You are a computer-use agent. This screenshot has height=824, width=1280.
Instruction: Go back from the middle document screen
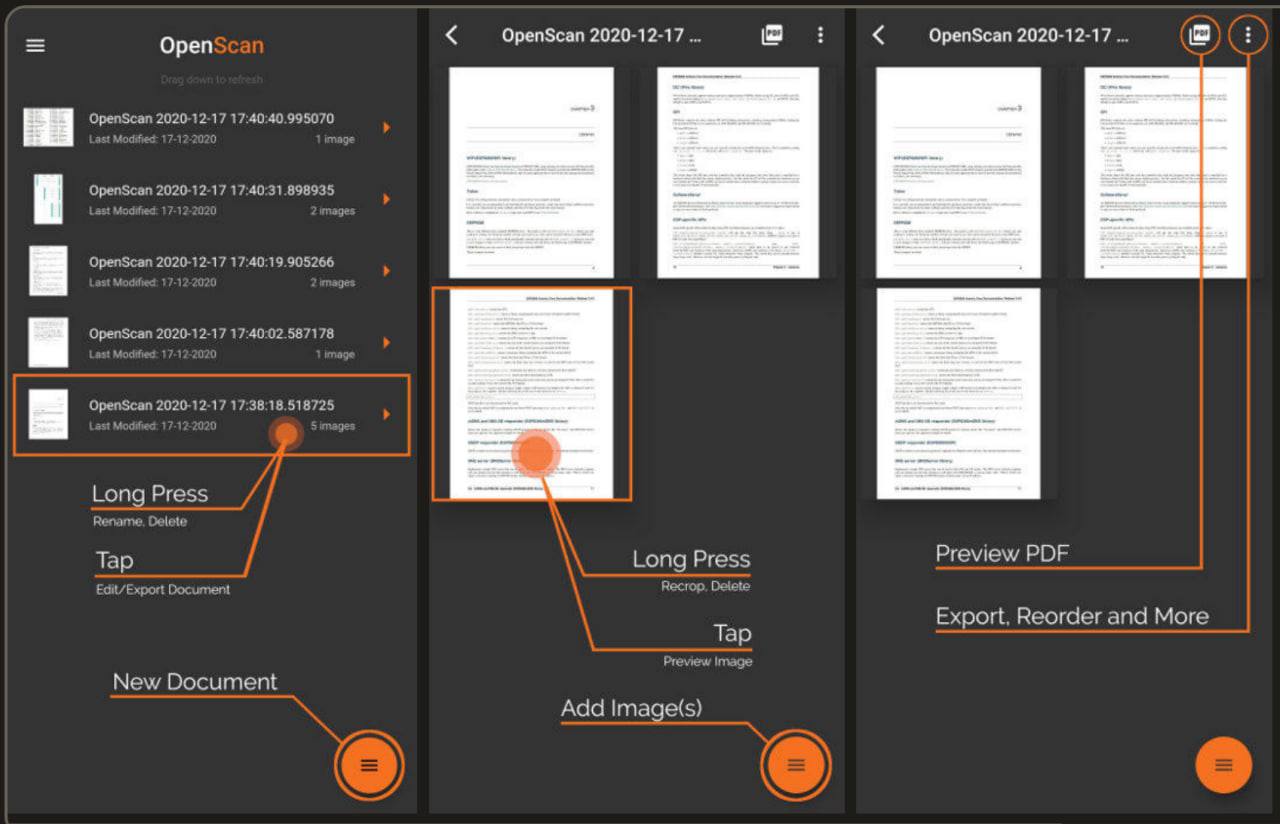(452, 35)
